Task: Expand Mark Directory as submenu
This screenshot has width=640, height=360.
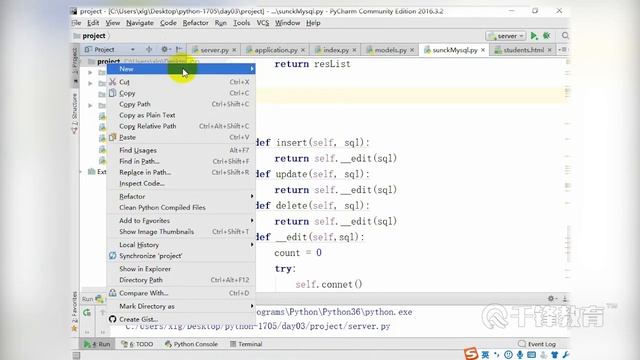Action: tap(181, 306)
